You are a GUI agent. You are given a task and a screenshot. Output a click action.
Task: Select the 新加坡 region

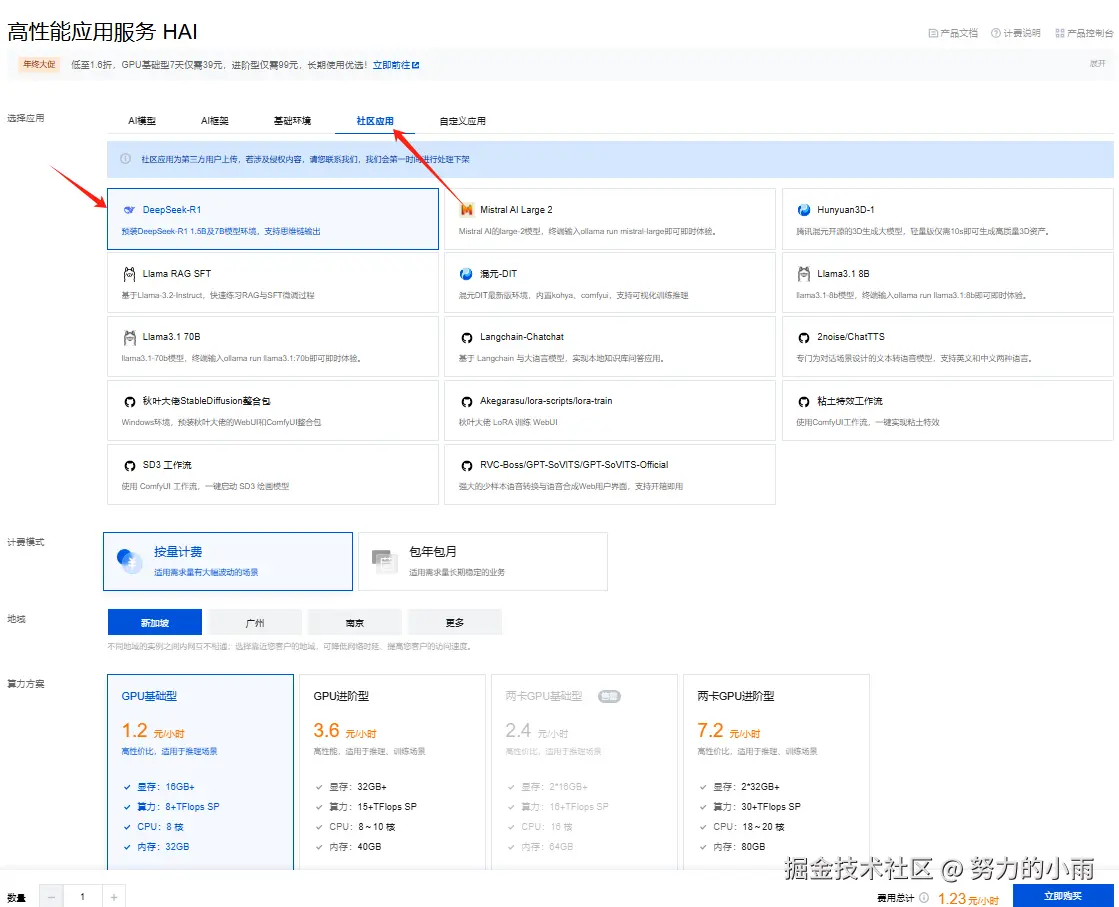[x=155, y=622]
